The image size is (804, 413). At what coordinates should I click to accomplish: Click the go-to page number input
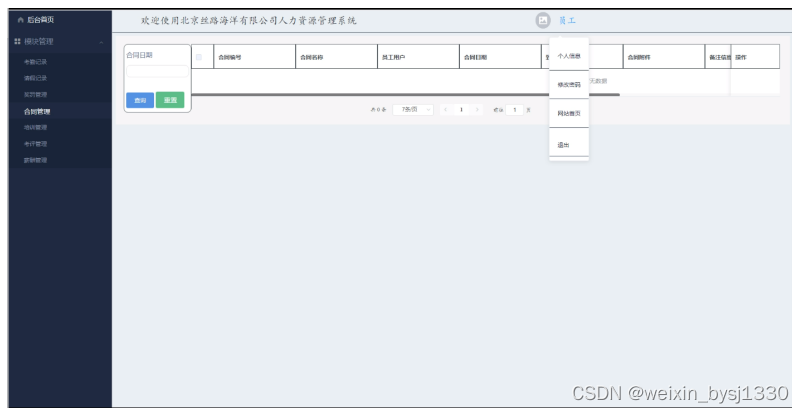point(514,109)
